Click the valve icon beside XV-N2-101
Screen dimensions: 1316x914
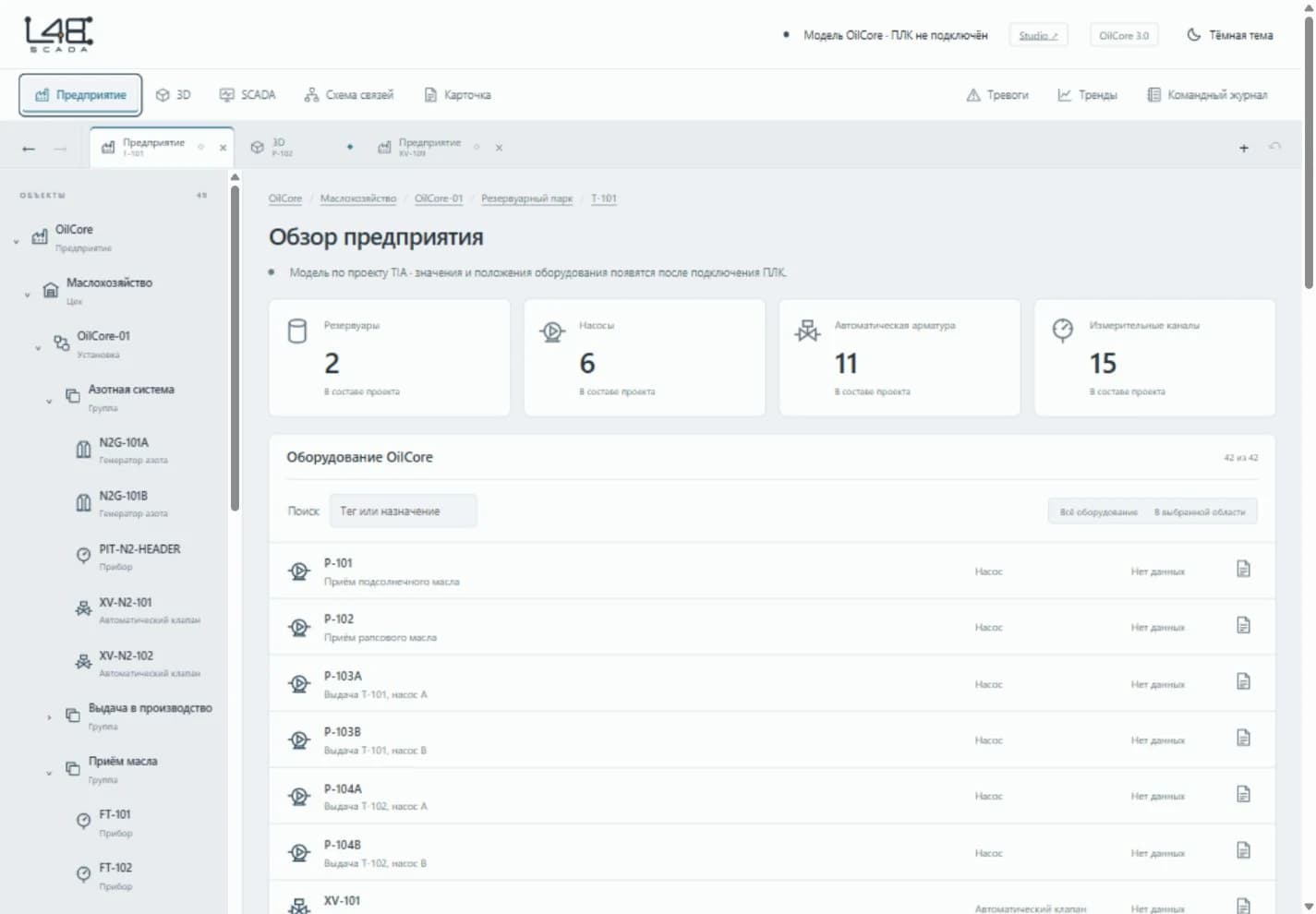[x=83, y=608]
